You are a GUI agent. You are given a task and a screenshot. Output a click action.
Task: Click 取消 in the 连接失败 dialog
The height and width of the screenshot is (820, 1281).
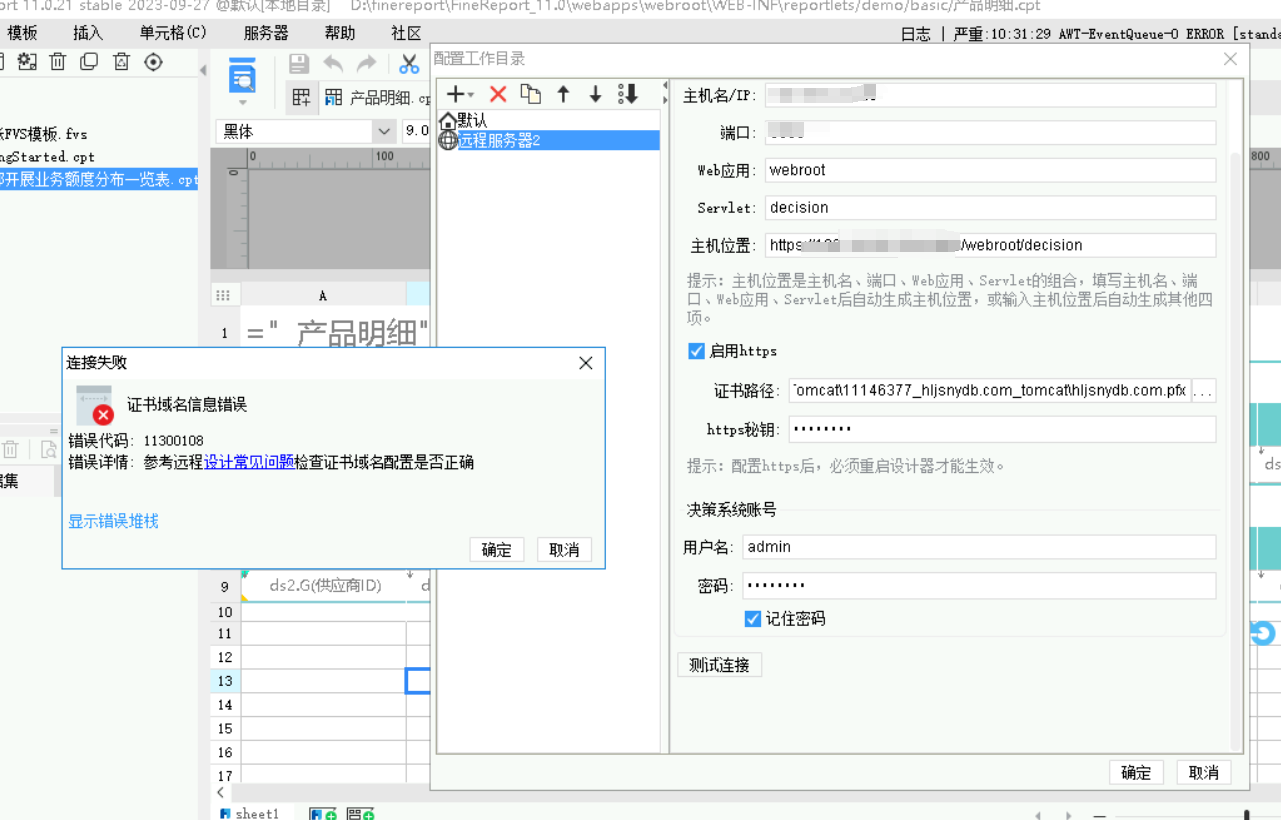(x=564, y=550)
